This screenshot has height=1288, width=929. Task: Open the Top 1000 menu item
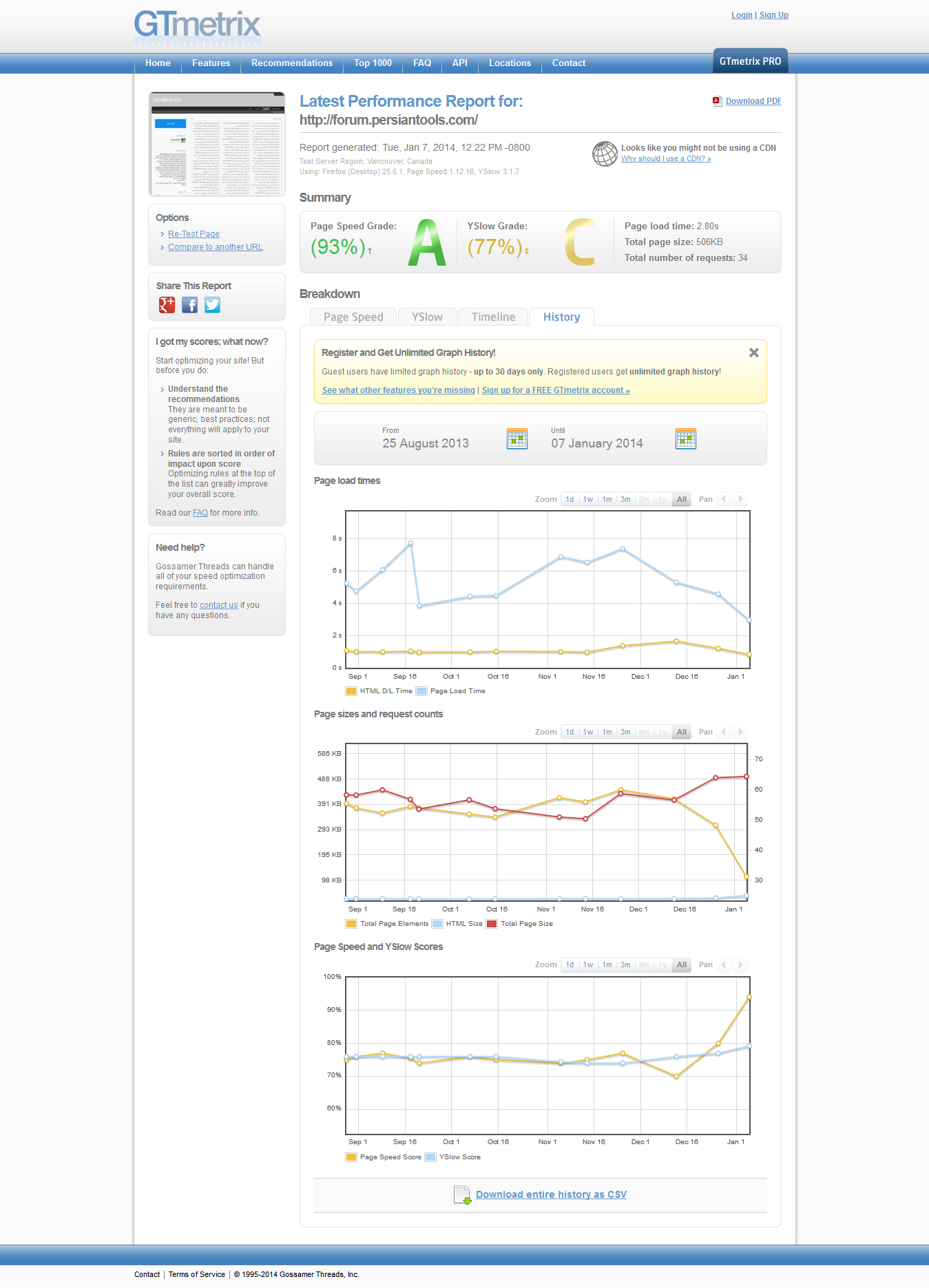(373, 63)
